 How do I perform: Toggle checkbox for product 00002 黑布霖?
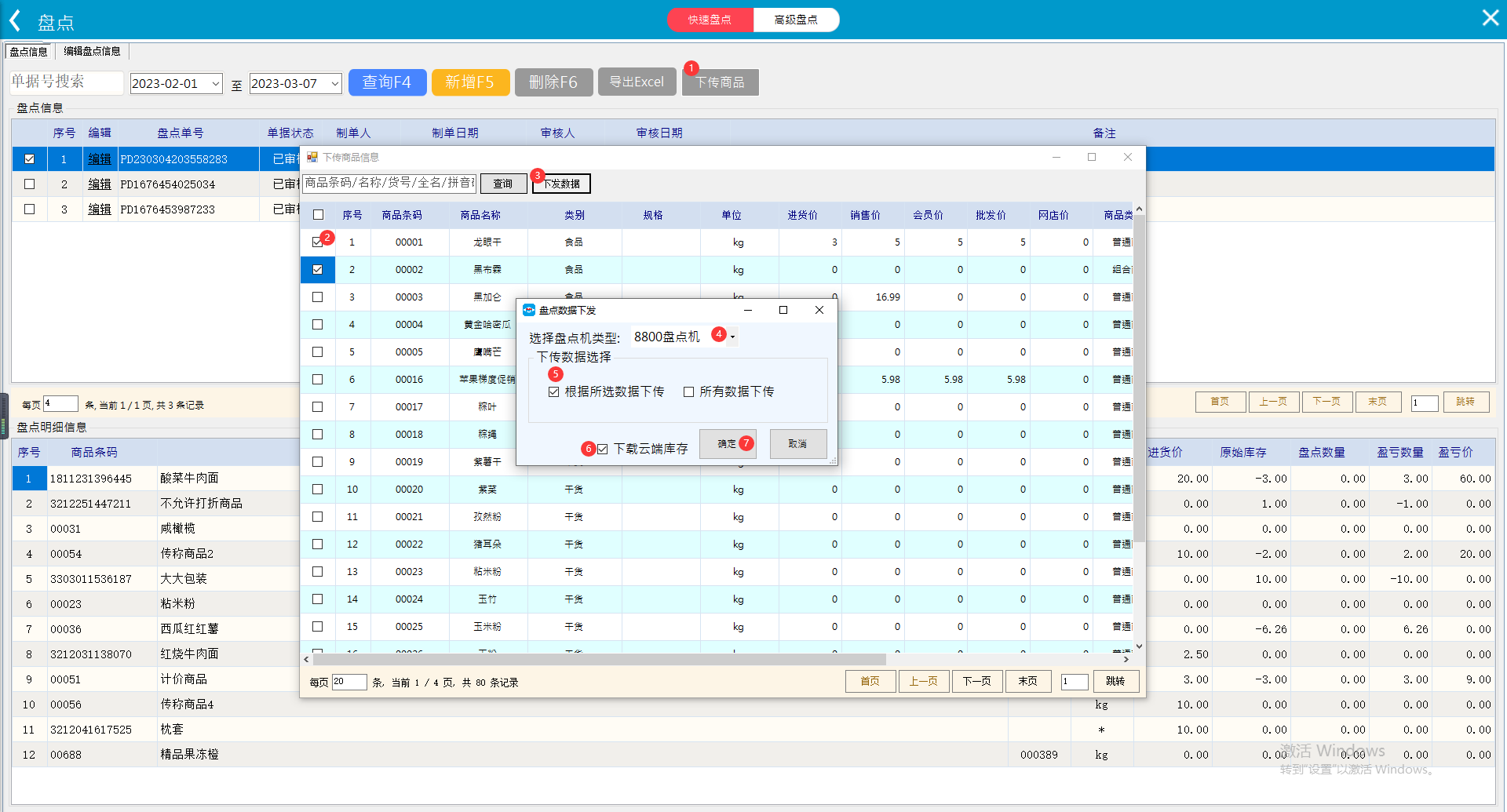coord(318,269)
